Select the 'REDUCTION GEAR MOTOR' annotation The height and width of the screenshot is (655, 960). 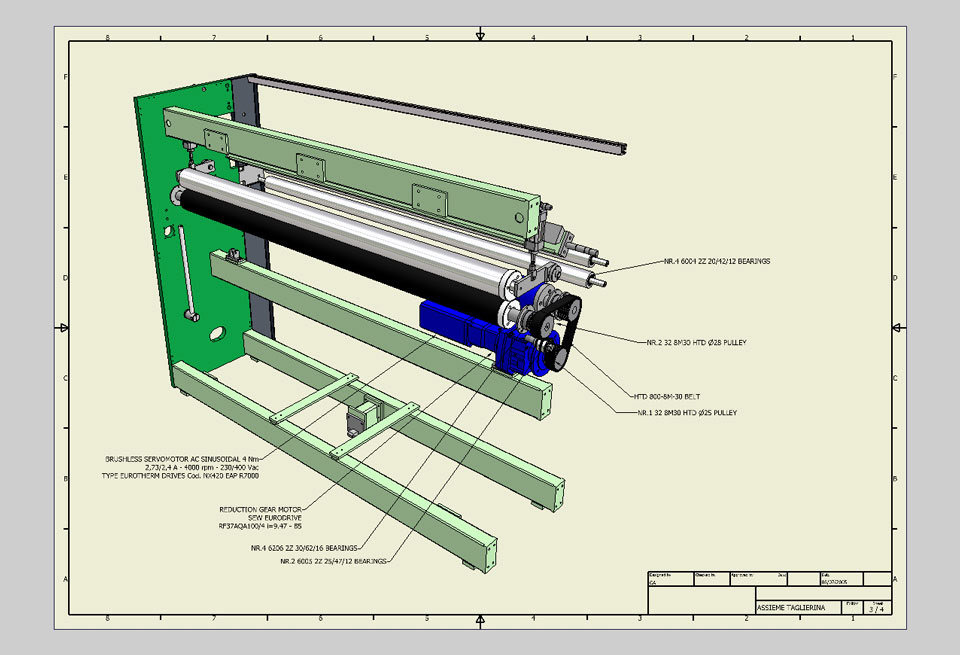pyautogui.click(x=260, y=509)
